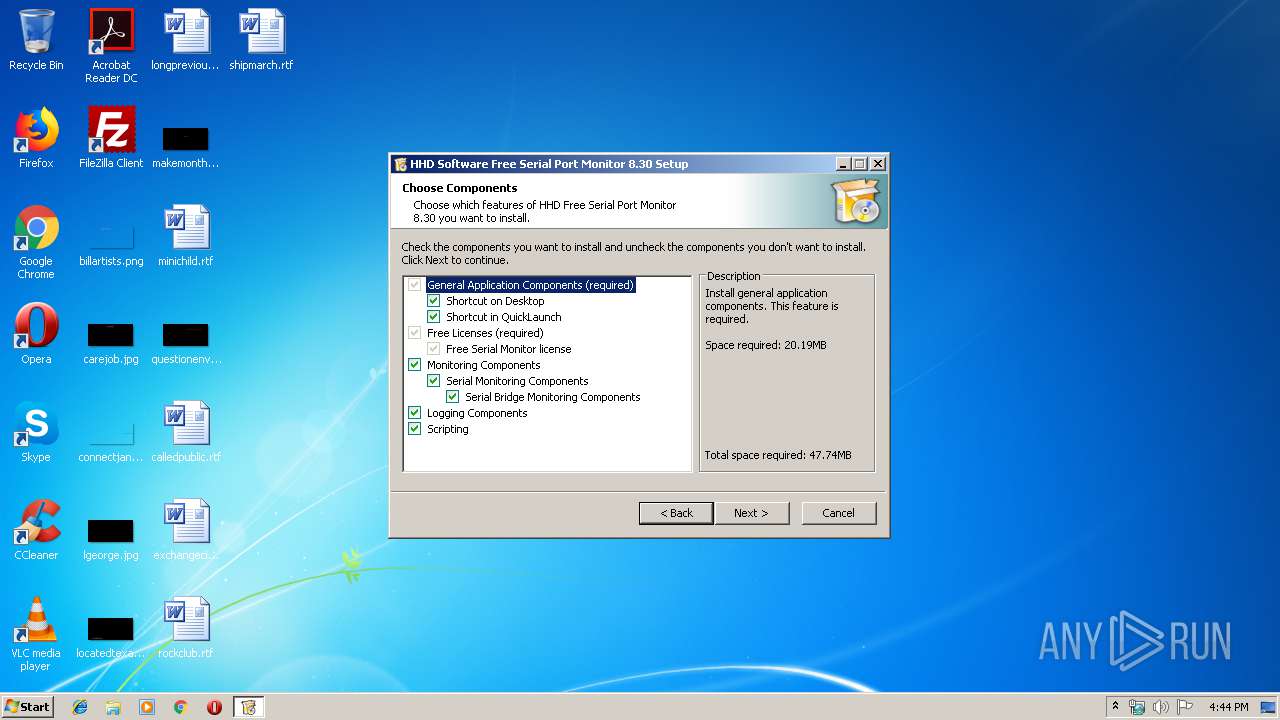1280x720 pixels.
Task: Toggle Monitoring Components checkbox
Action: tap(414, 365)
